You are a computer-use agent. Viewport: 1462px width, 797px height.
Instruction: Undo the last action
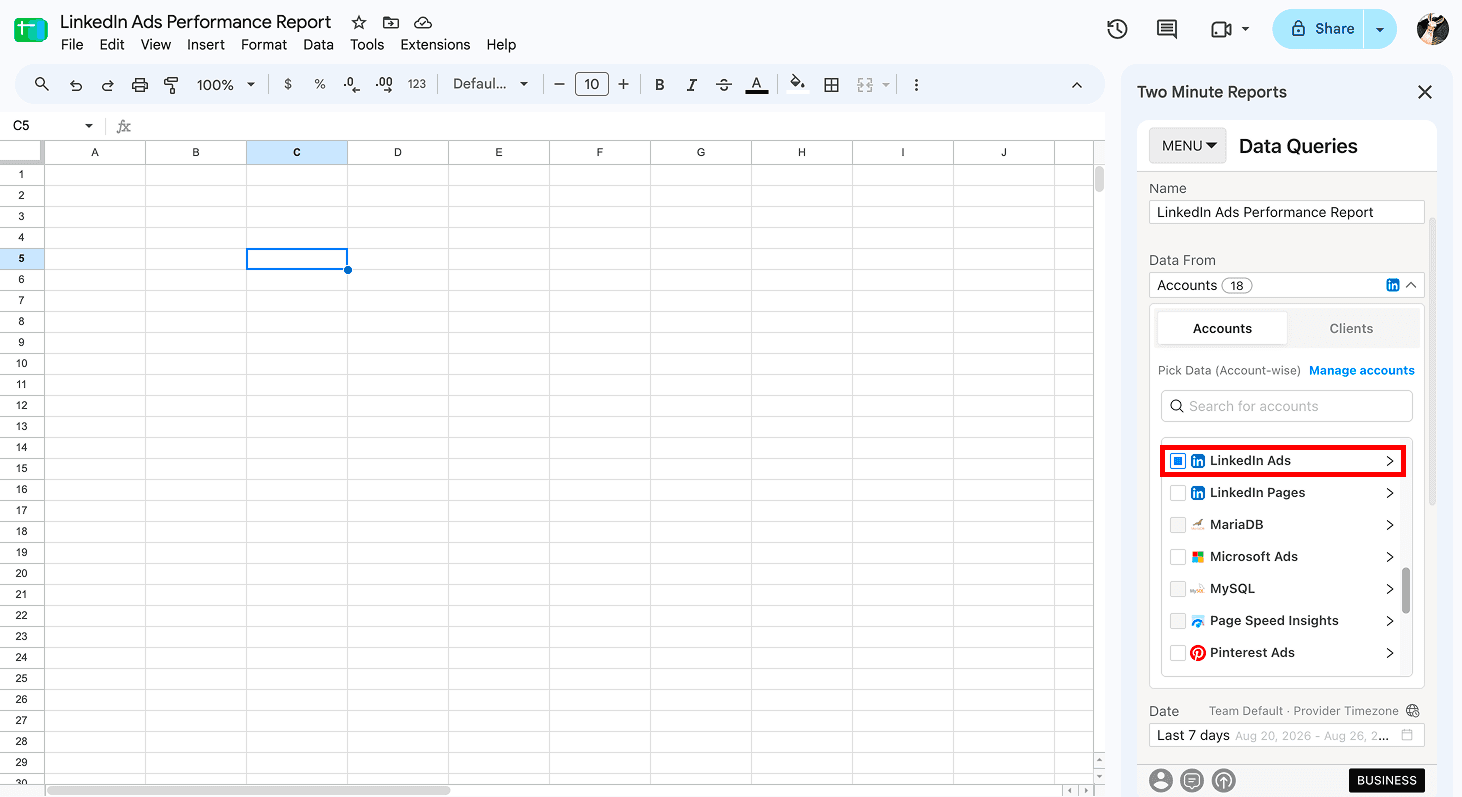point(75,85)
